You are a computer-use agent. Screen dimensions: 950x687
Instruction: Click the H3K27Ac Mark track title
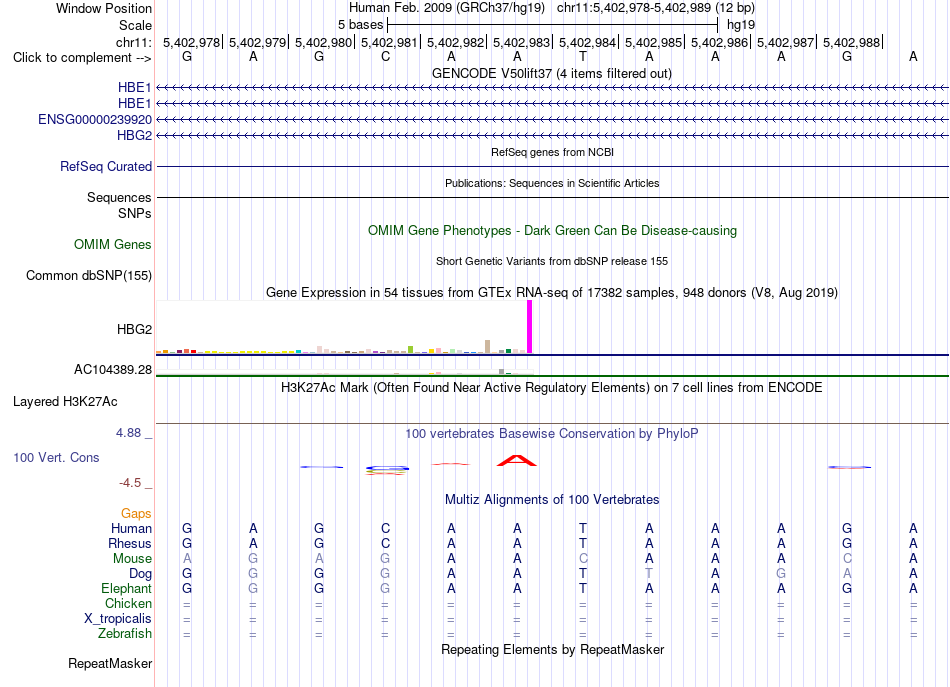551,388
